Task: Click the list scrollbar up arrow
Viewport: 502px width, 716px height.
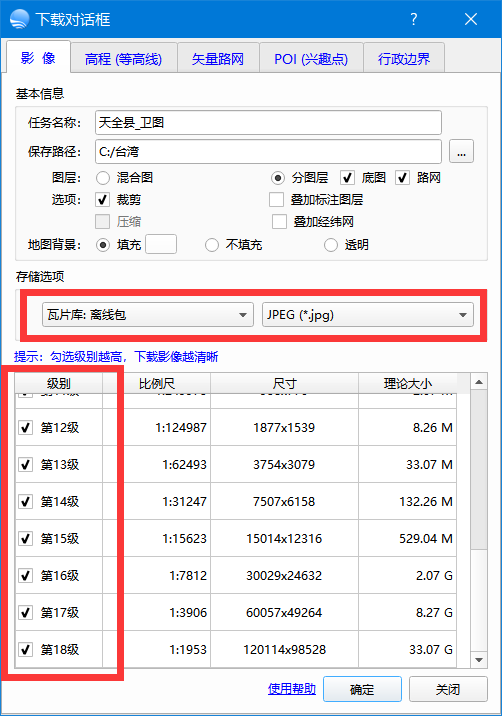Action: click(479, 382)
